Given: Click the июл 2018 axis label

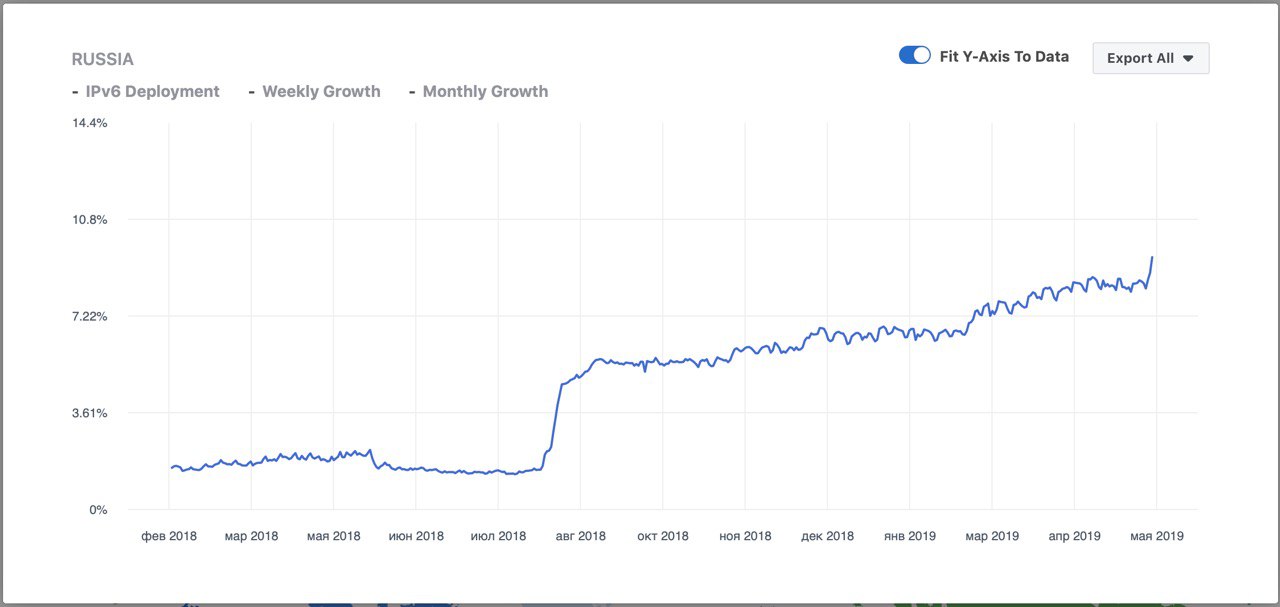Looking at the screenshot, I should pos(498,536).
